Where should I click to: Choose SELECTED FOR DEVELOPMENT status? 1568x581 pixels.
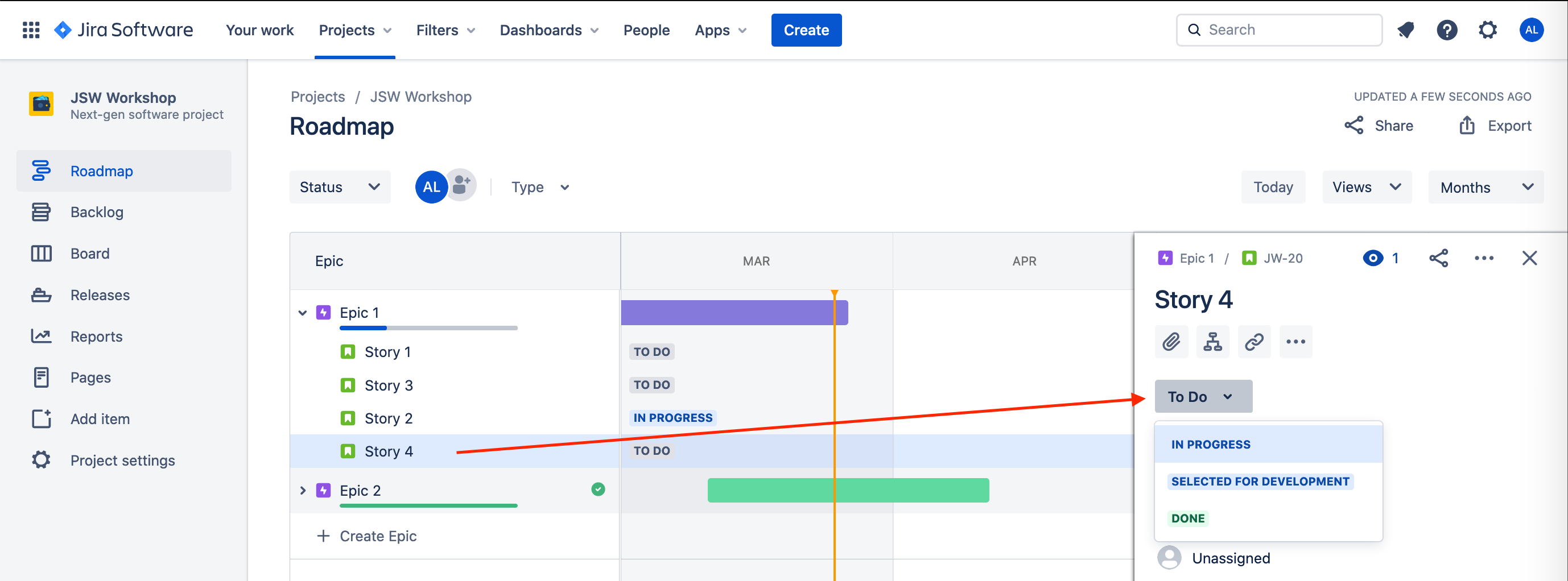[1269, 481]
